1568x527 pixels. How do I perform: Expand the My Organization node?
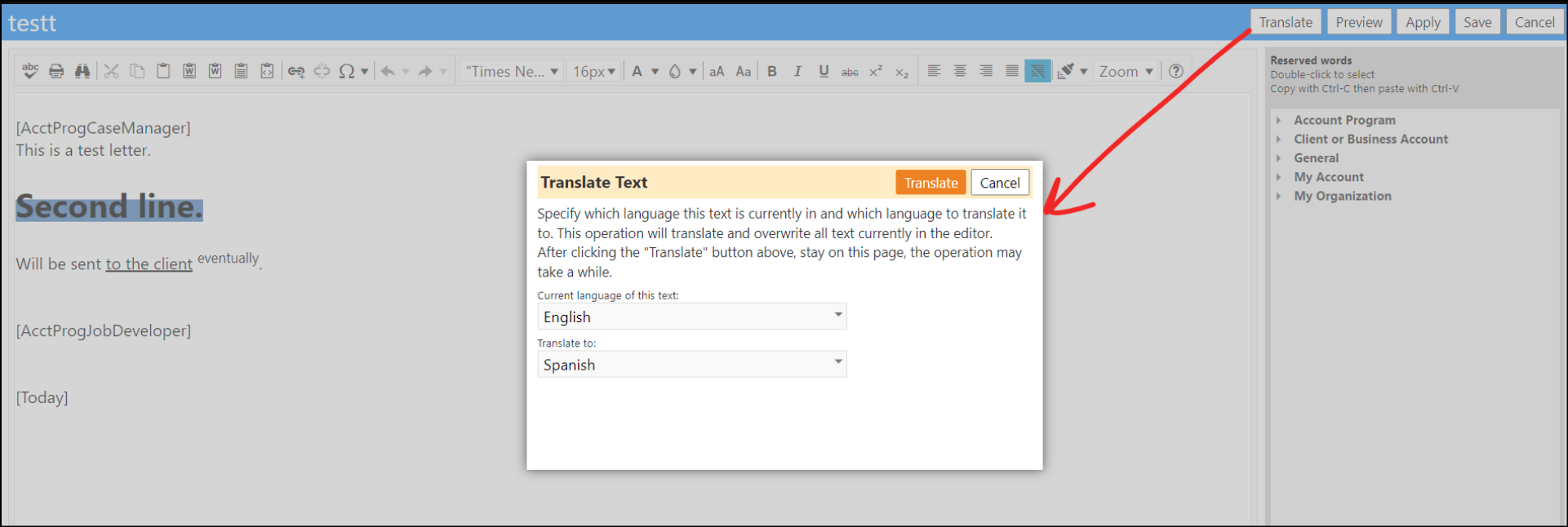(1279, 196)
